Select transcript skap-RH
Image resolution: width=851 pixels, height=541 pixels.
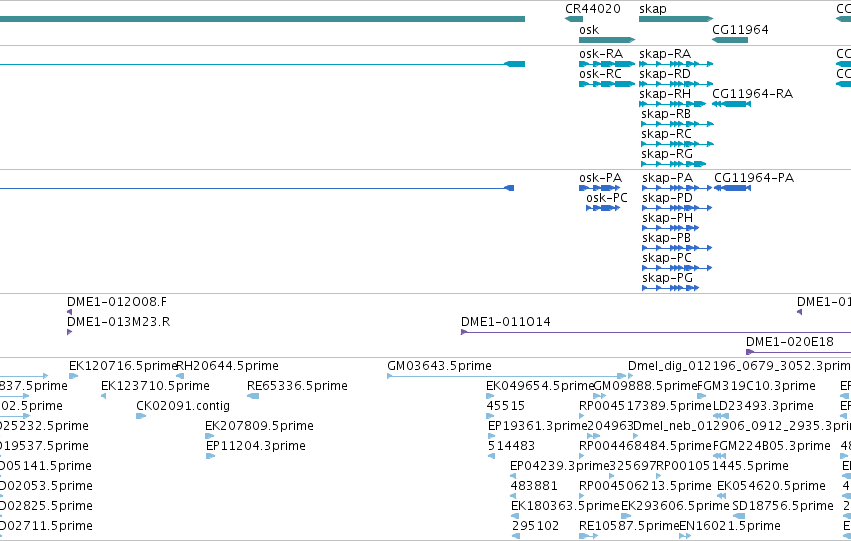pos(673,104)
